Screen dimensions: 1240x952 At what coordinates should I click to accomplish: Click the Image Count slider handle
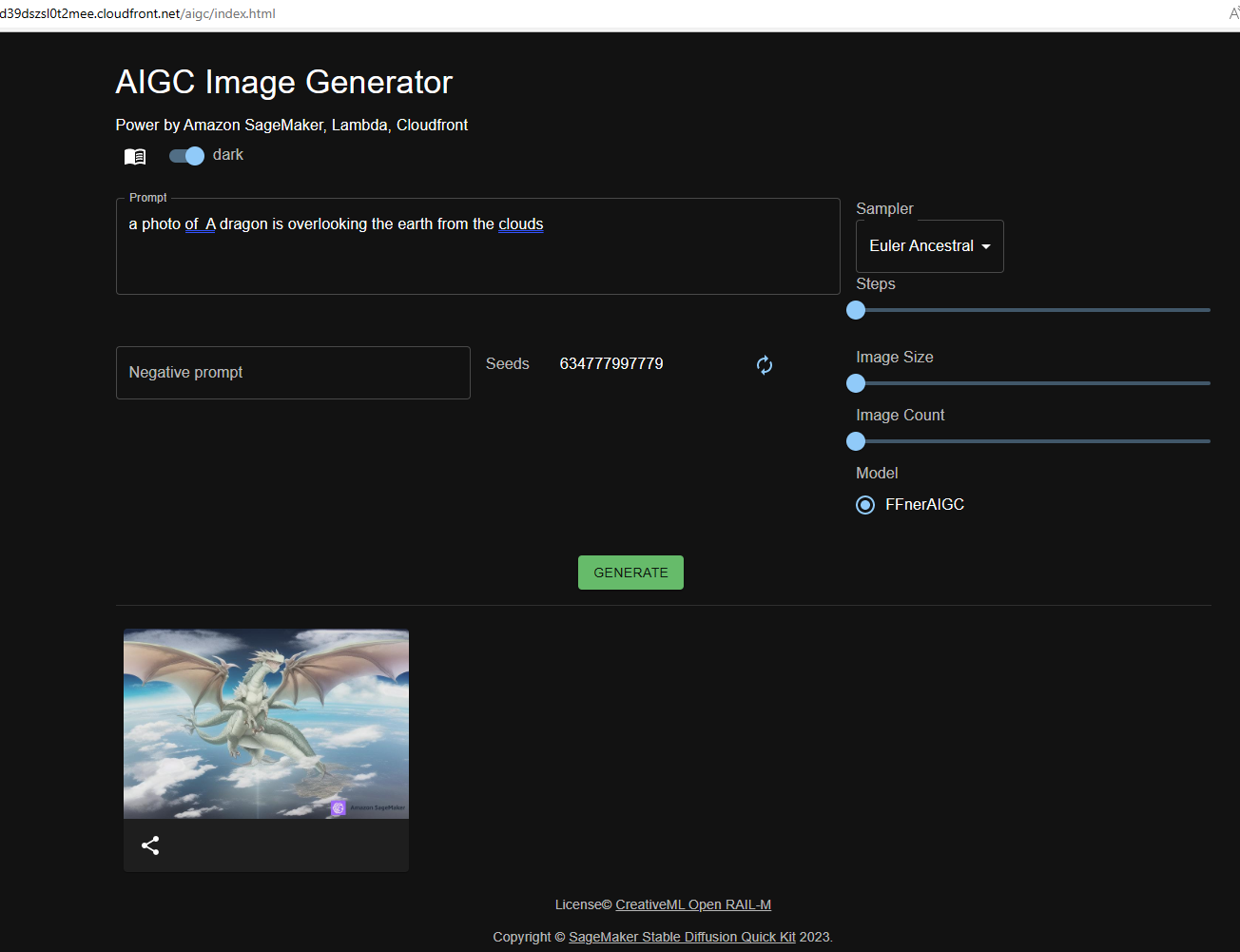tap(856, 441)
